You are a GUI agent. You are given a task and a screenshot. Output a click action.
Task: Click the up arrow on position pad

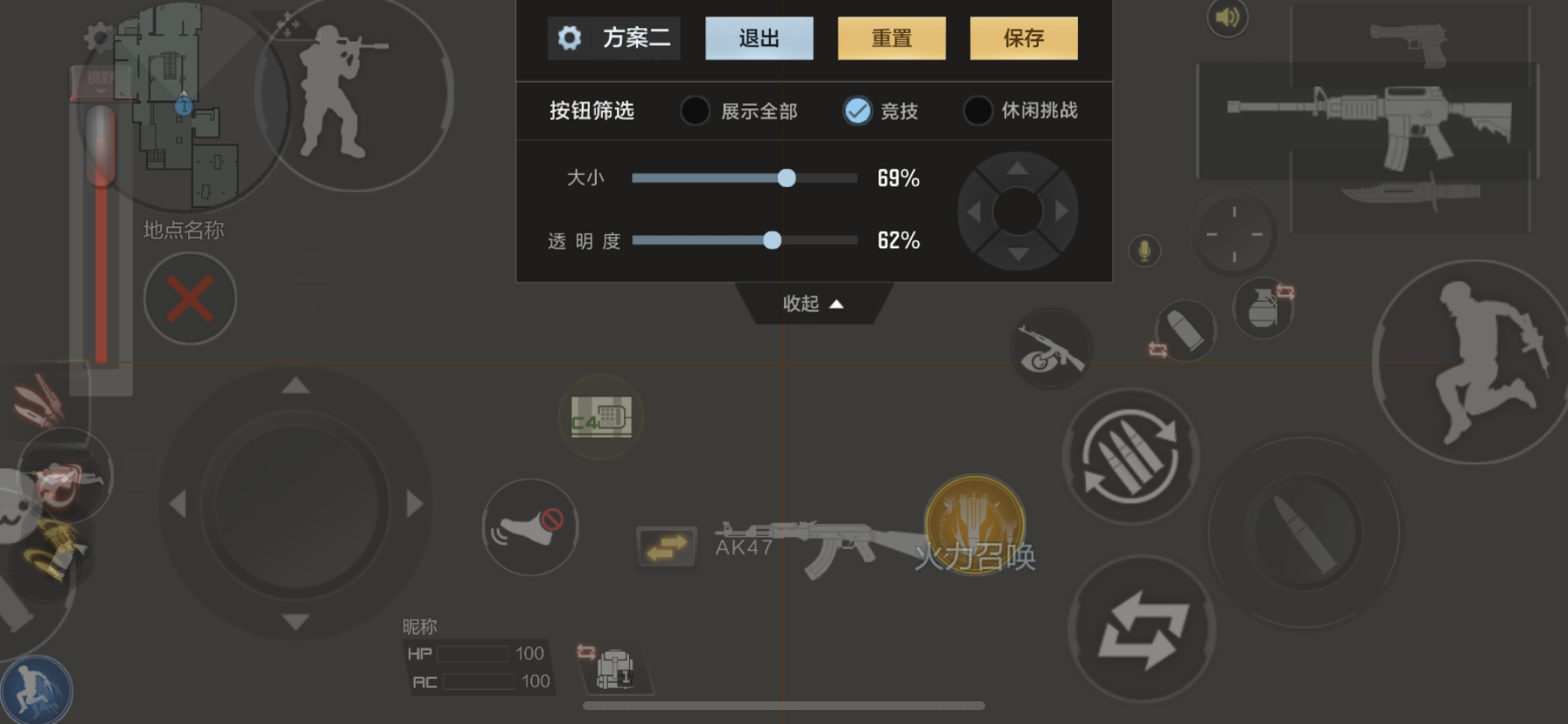(1017, 169)
